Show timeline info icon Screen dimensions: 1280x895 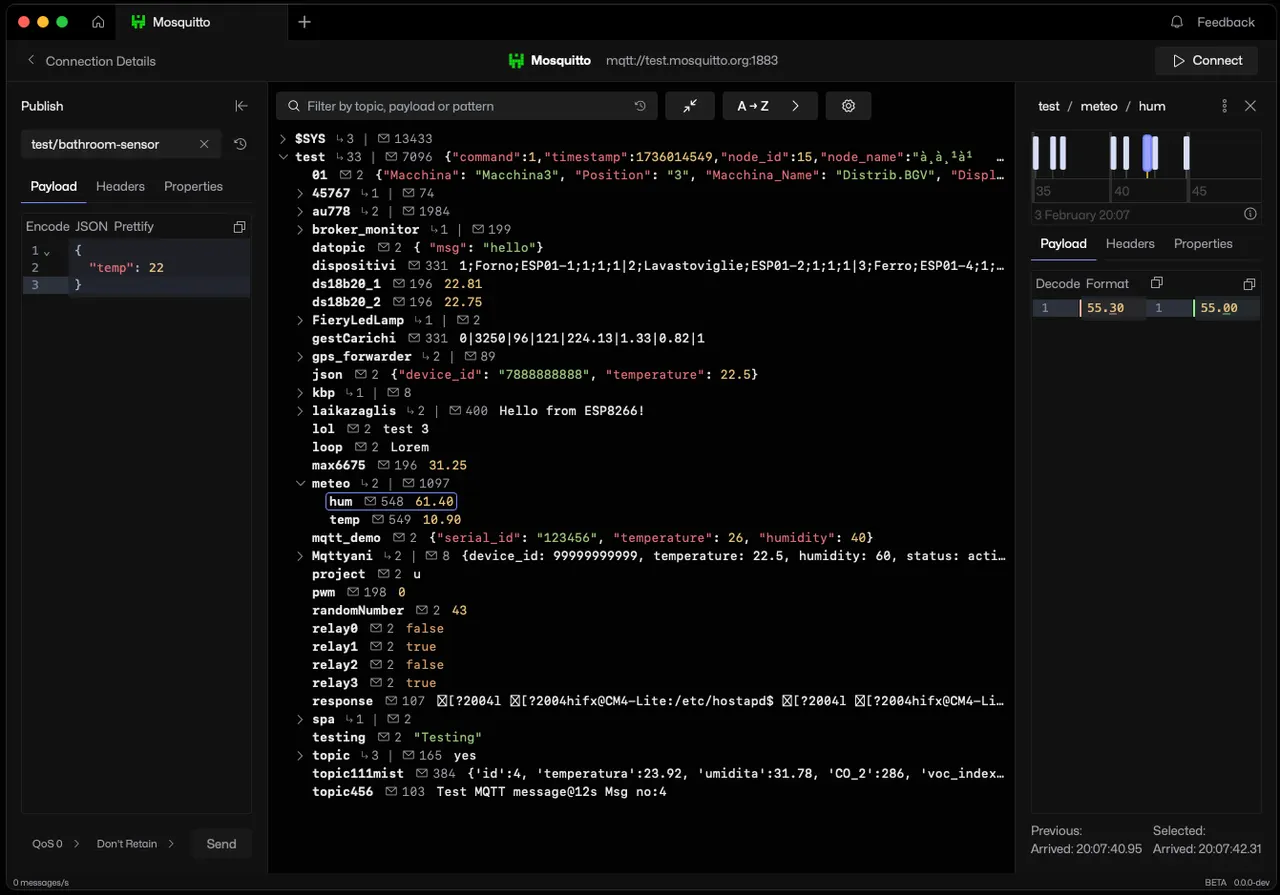tap(1250, 214)
